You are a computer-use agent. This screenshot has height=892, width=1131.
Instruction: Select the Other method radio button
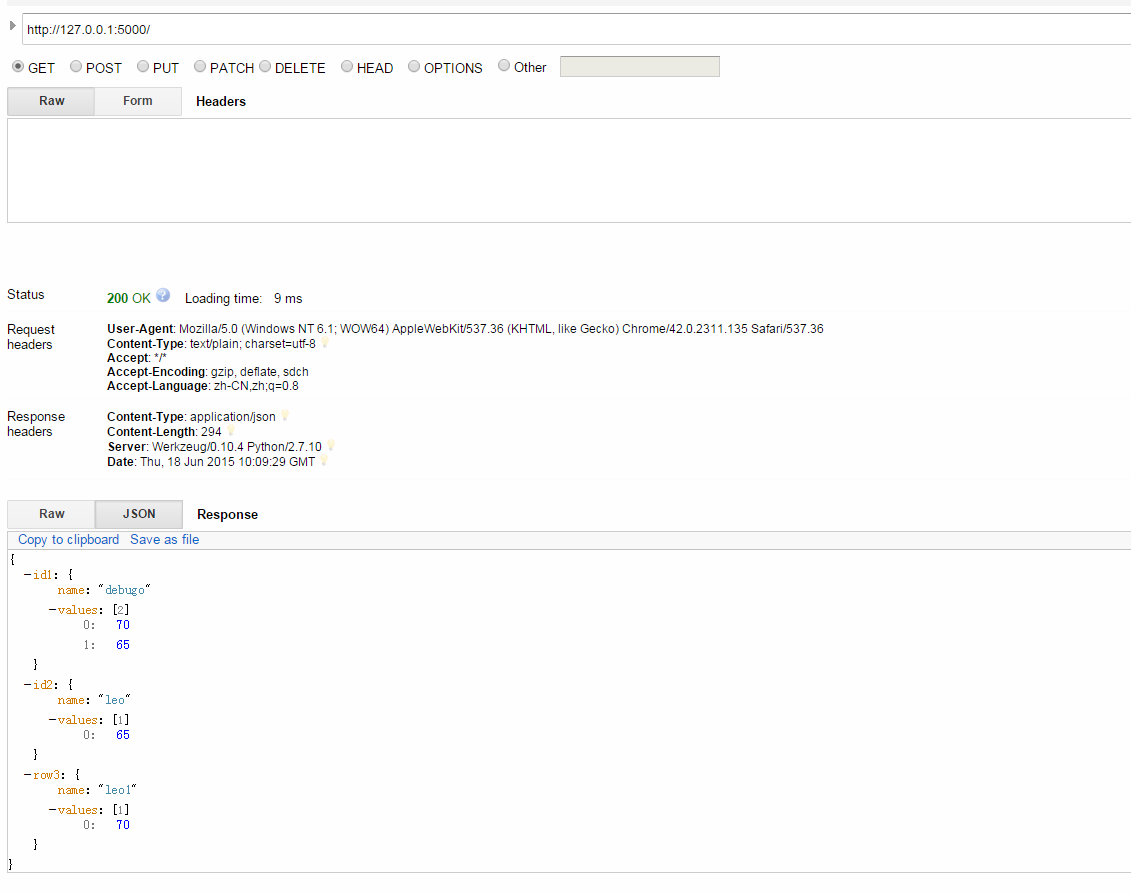pos(504,66)
